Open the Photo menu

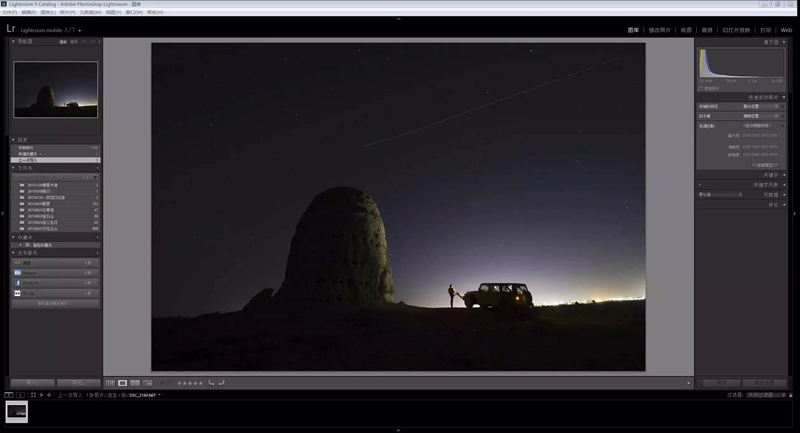(x=67, y=12)
